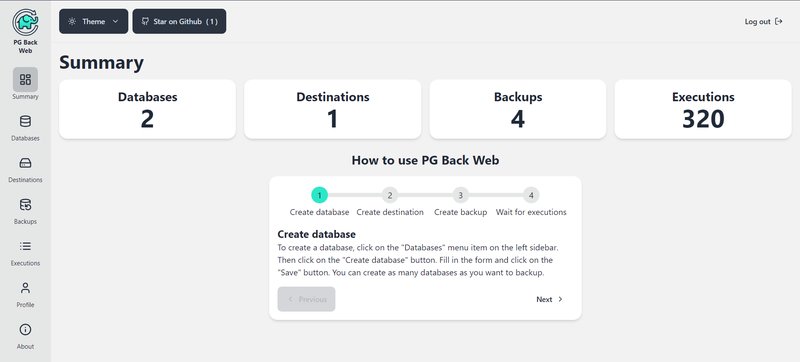Screen dimensions: 800x362
Task: Click the Databases summary card
Action: coord(147,109)
